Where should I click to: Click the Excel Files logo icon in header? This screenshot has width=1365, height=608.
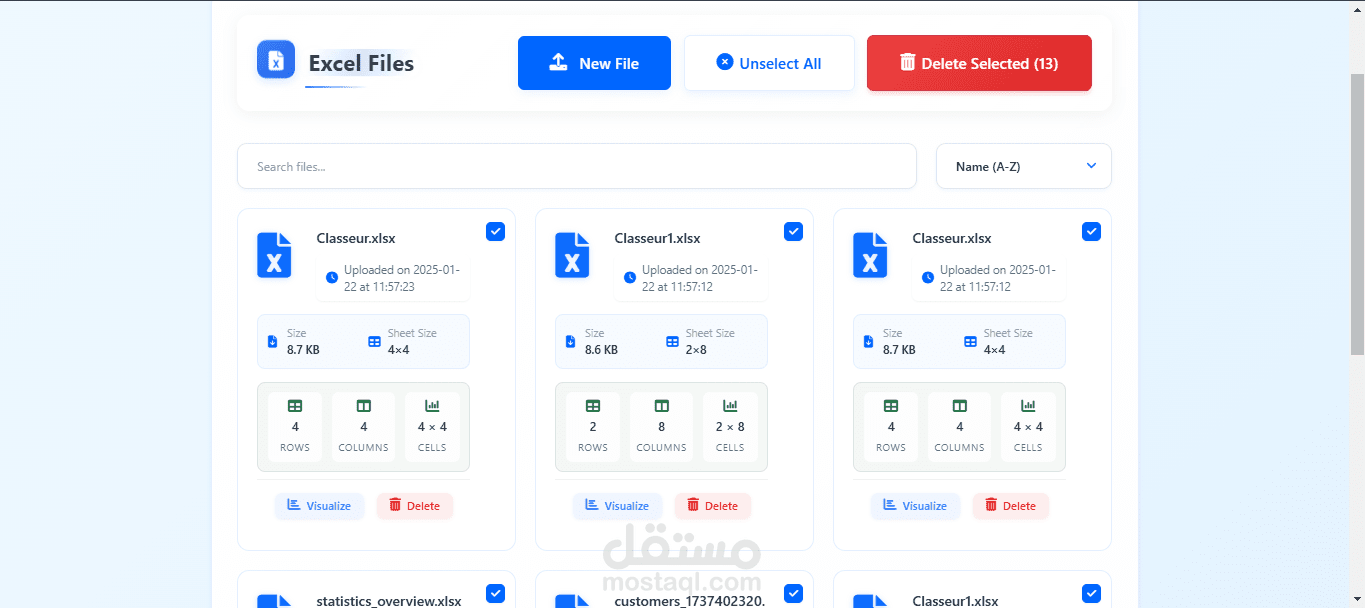click(x=276, y=59)
